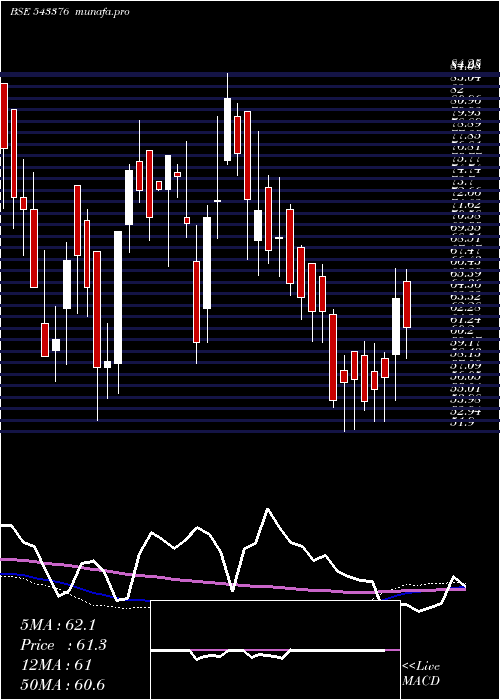The height and width of the screenshot is (700, 500).
Task: Click the Price : 61.3 readout
Action: (x=63, y=645)
